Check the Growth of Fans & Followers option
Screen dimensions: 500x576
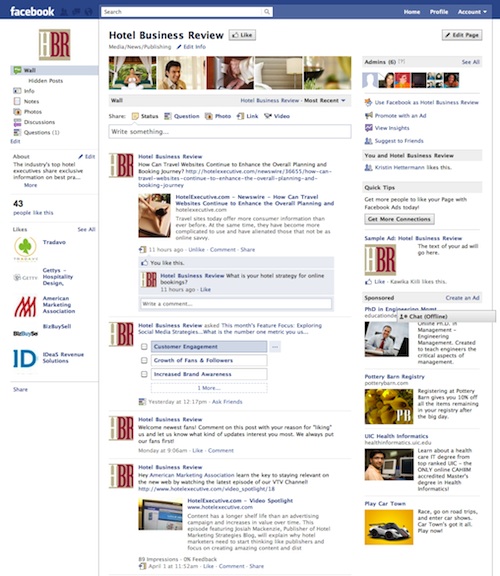click(x=144, y=360)
